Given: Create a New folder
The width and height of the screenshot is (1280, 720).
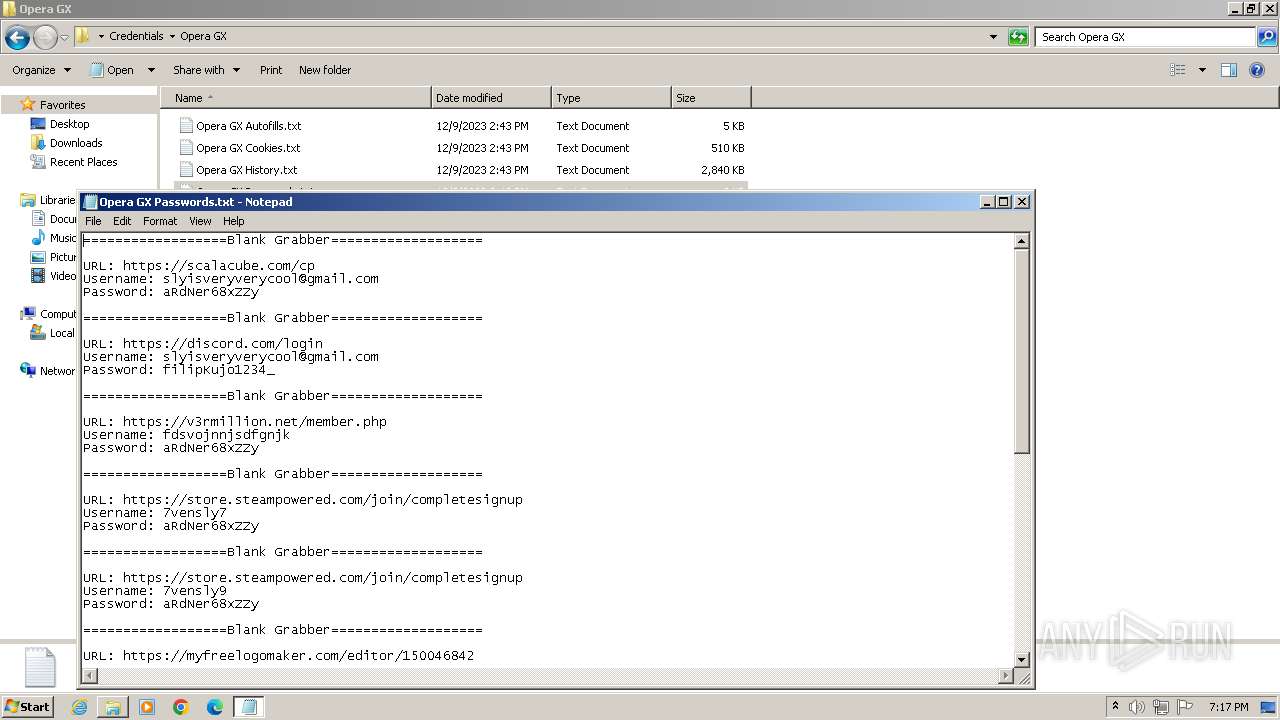Looking at the screenshot, I should pyautogui.click(x=325, y=70).
